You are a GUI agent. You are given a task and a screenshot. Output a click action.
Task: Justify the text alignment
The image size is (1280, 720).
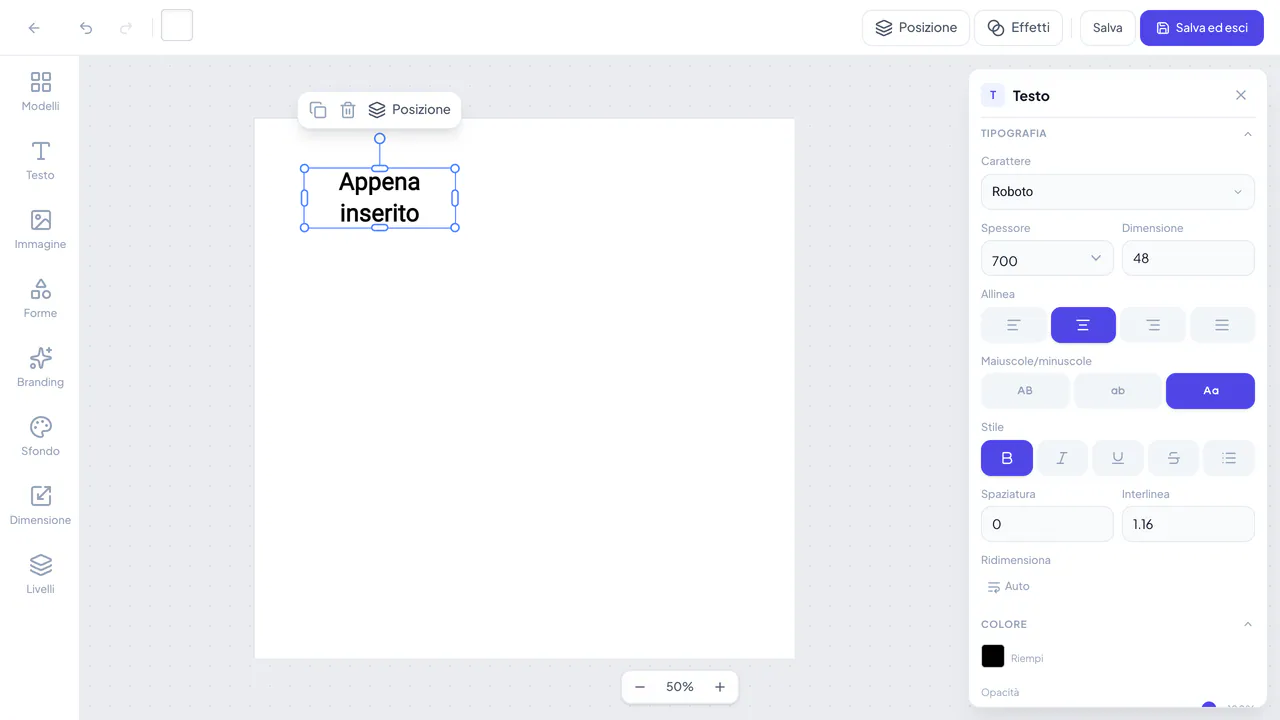click(x=1222, y=325)
